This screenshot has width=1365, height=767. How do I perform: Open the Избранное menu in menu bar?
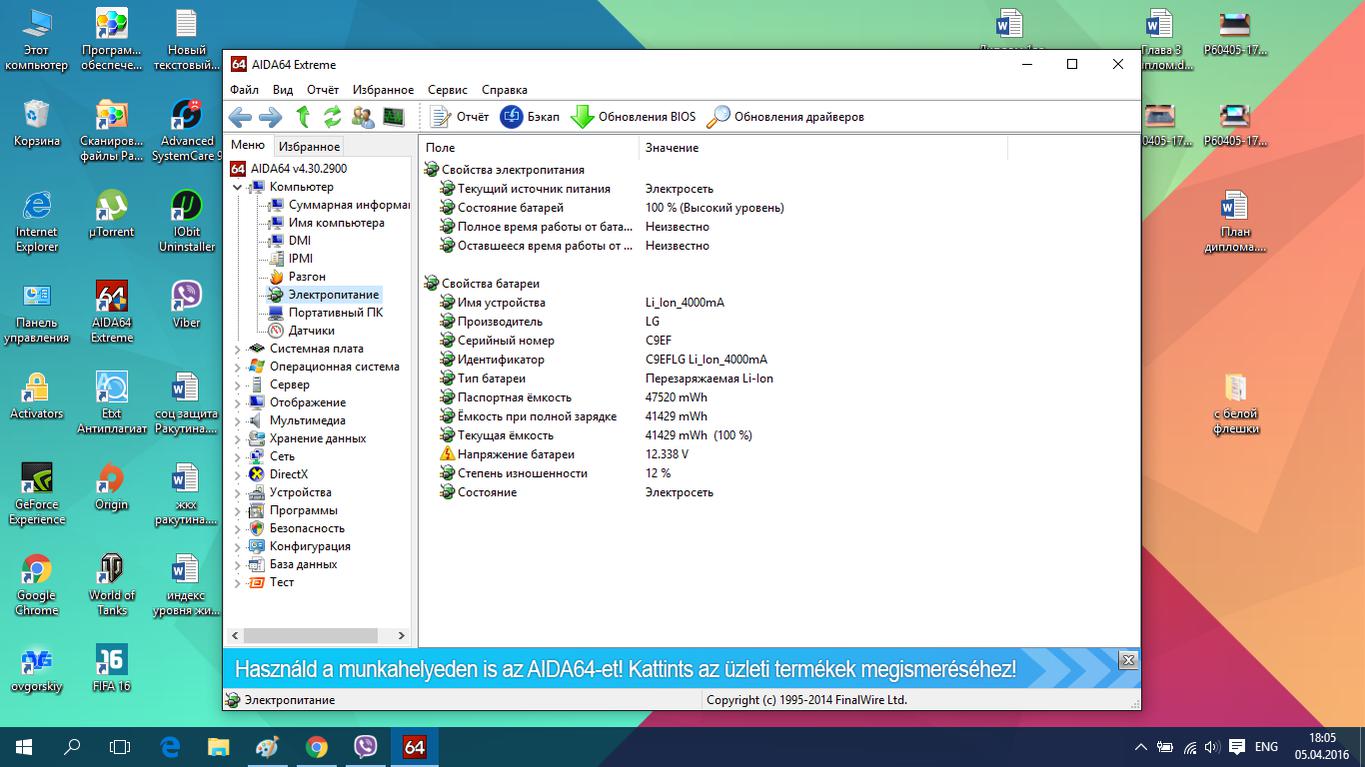coord(383,90)
